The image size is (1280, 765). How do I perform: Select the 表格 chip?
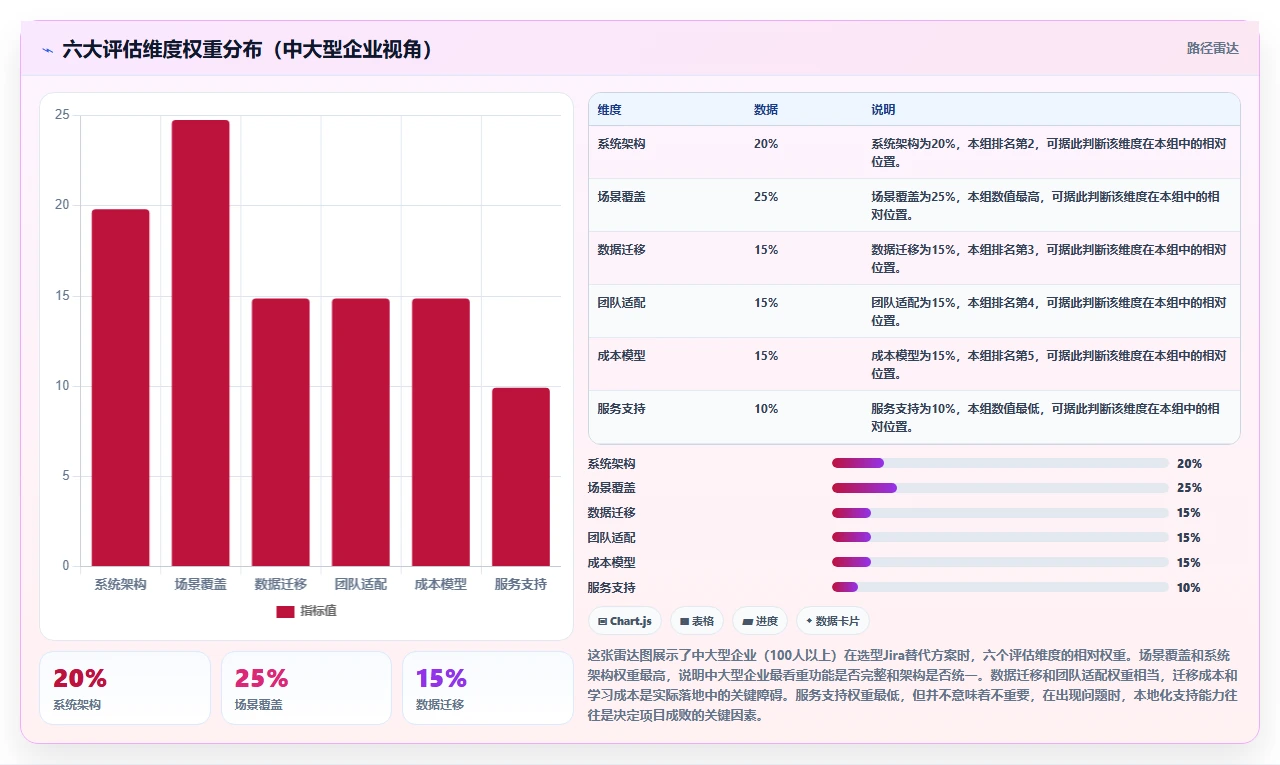[x=697, y=621]
